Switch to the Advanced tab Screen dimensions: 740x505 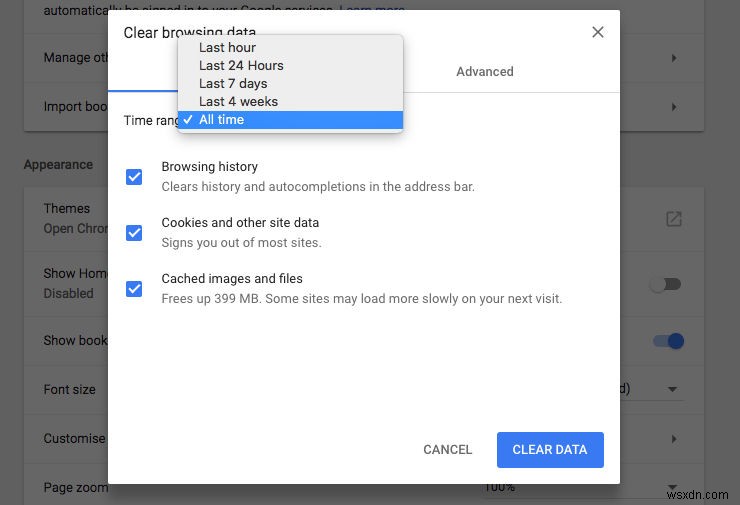pos(485,72)
